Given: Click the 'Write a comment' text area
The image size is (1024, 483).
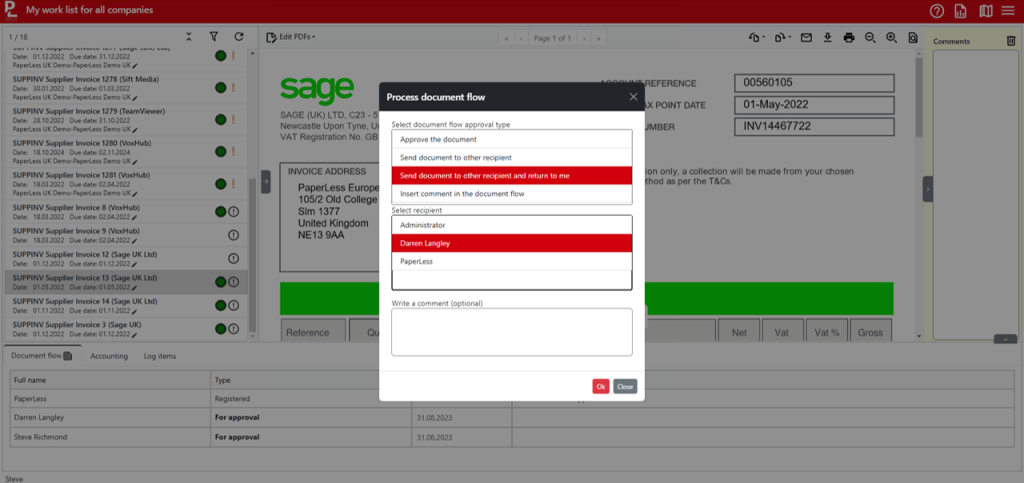Looking at the screenshot, I should click(511, 331).
